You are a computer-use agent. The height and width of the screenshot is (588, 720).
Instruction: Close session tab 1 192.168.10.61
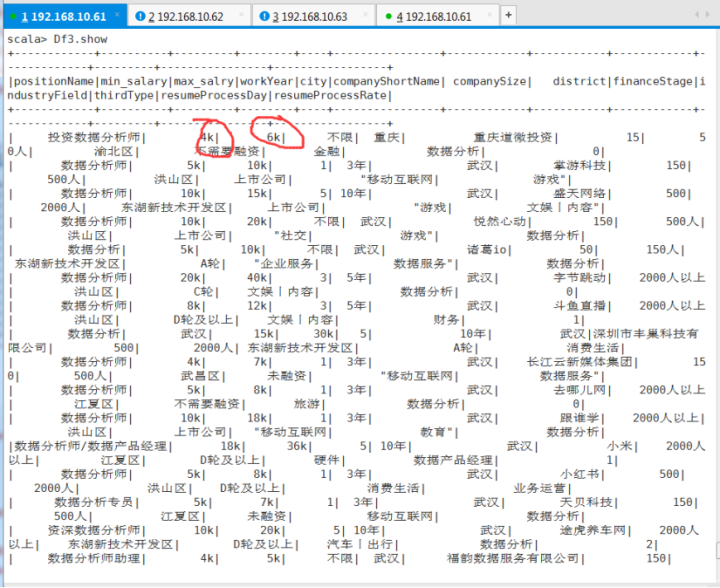coord(117,15)
